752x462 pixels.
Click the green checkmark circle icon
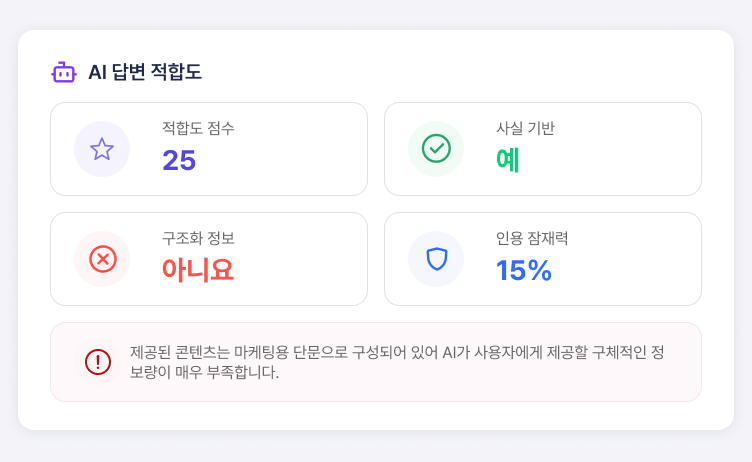[436, 149]
